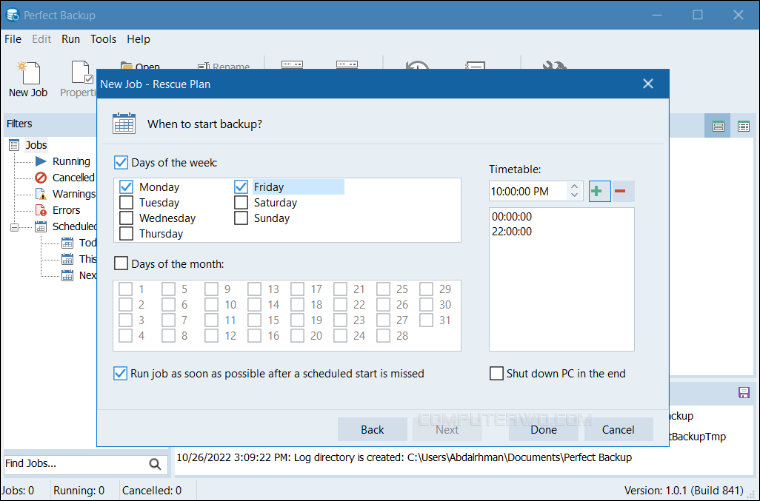This screenshot has width=760, height=501.
Task: Check the Tuesday checkbox
Action: [126, 203]
